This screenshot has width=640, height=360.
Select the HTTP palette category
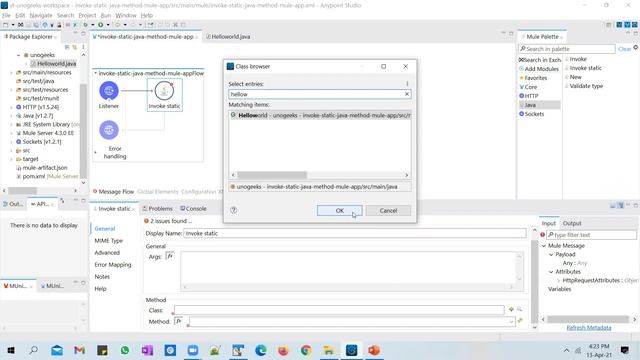[x=529, y=96]
